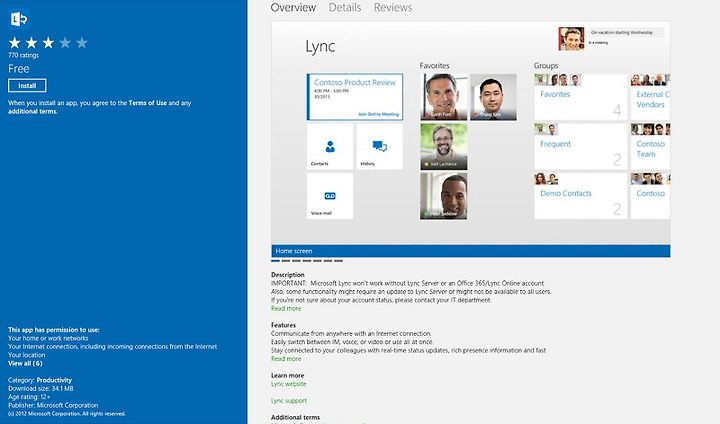
Task: Expand Read more under Description
Action: [286, 309]
